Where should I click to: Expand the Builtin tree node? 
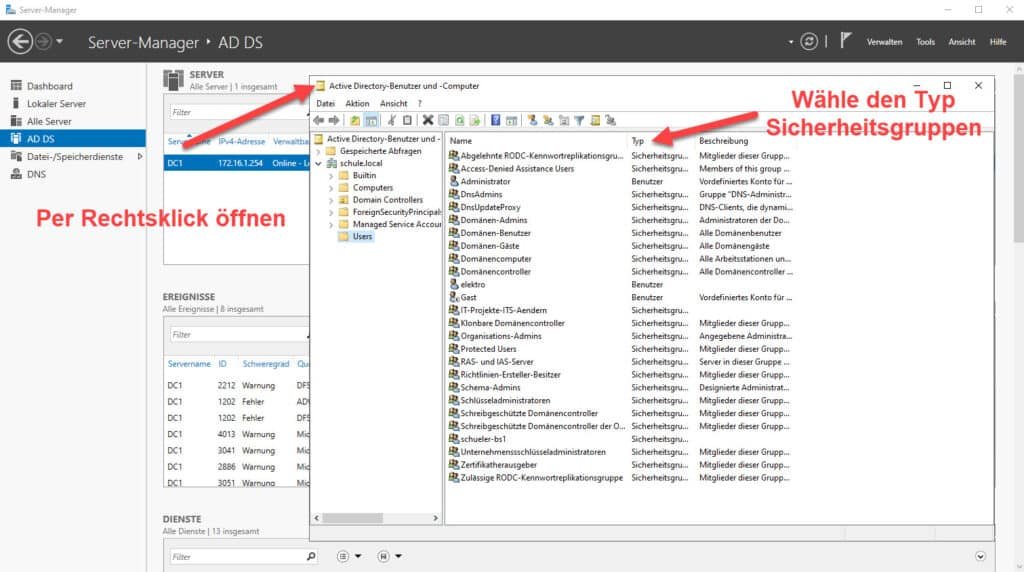(331, 176)
